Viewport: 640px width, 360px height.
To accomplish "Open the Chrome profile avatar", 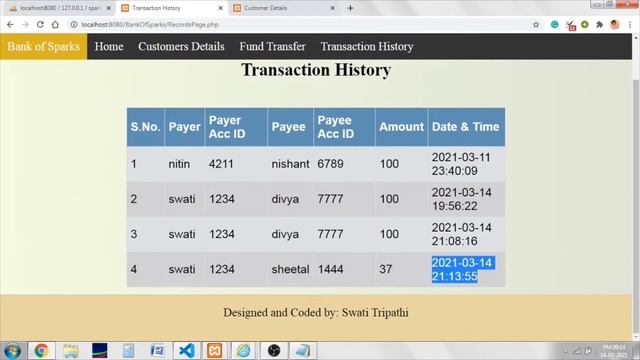I will [615, 24].
